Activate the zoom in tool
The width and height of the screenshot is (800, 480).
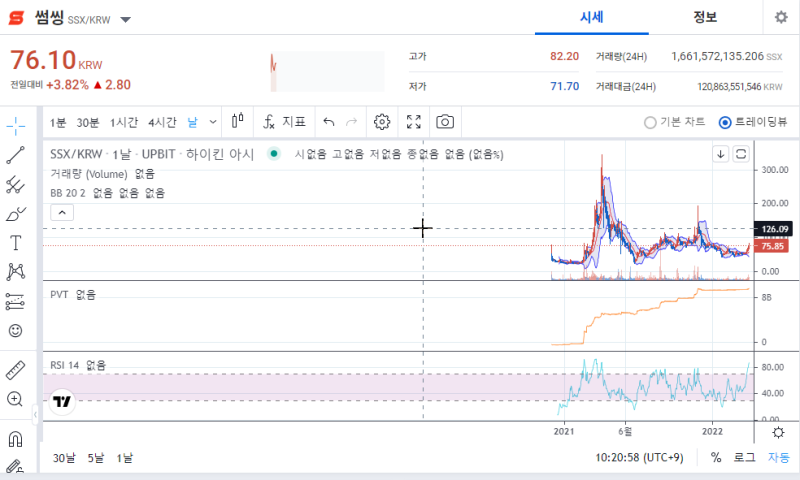[x=15, y=399]
